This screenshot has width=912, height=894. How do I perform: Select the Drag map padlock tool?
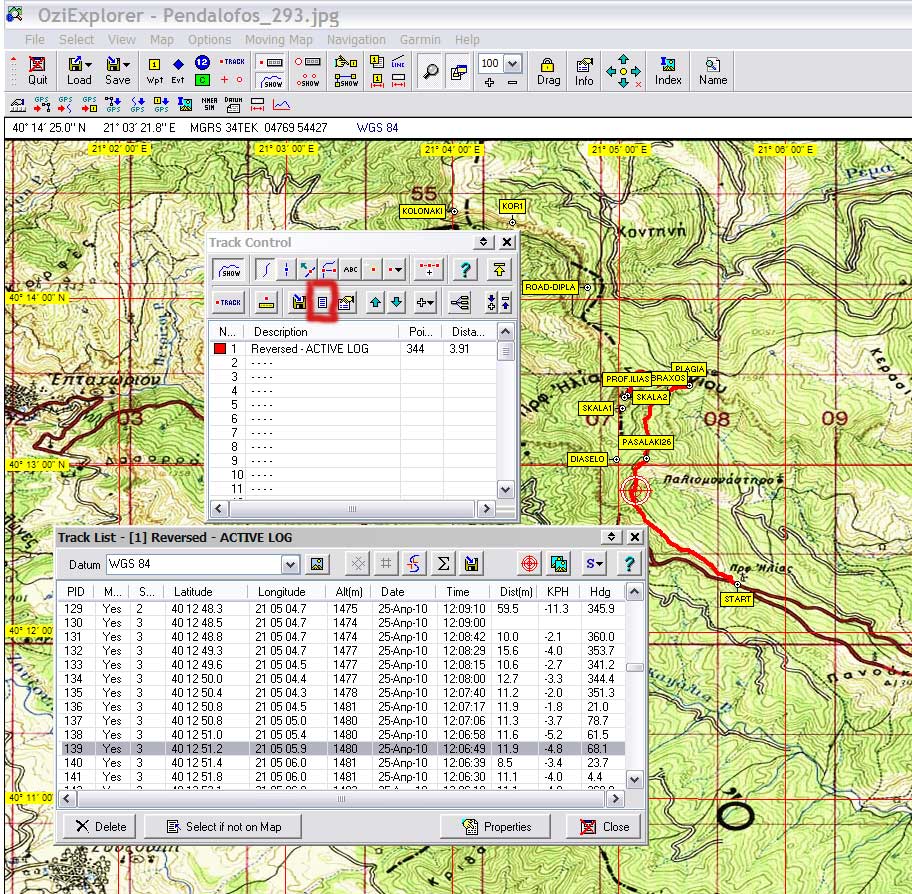tap(547, 70)
